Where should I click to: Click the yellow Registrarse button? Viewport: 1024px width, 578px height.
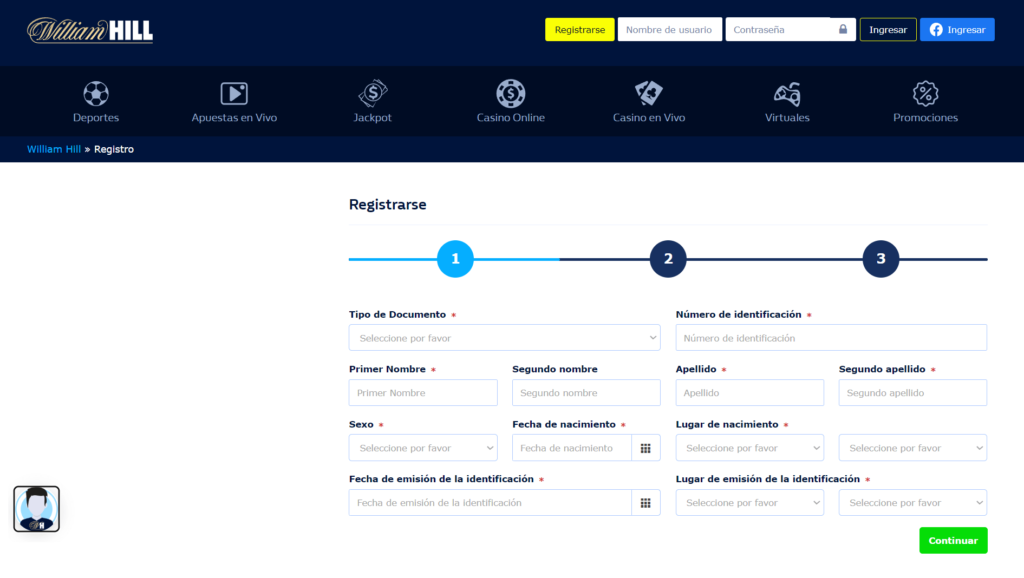(x=580, y=30)
